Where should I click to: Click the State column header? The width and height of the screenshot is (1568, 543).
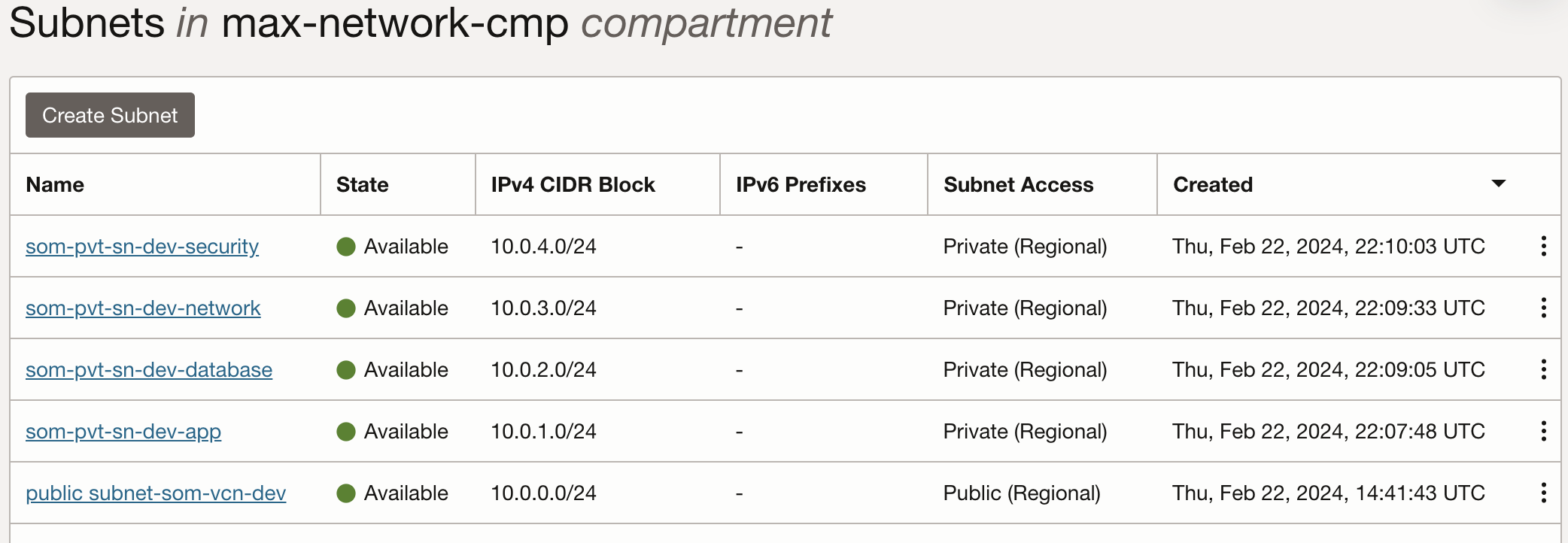362,185
